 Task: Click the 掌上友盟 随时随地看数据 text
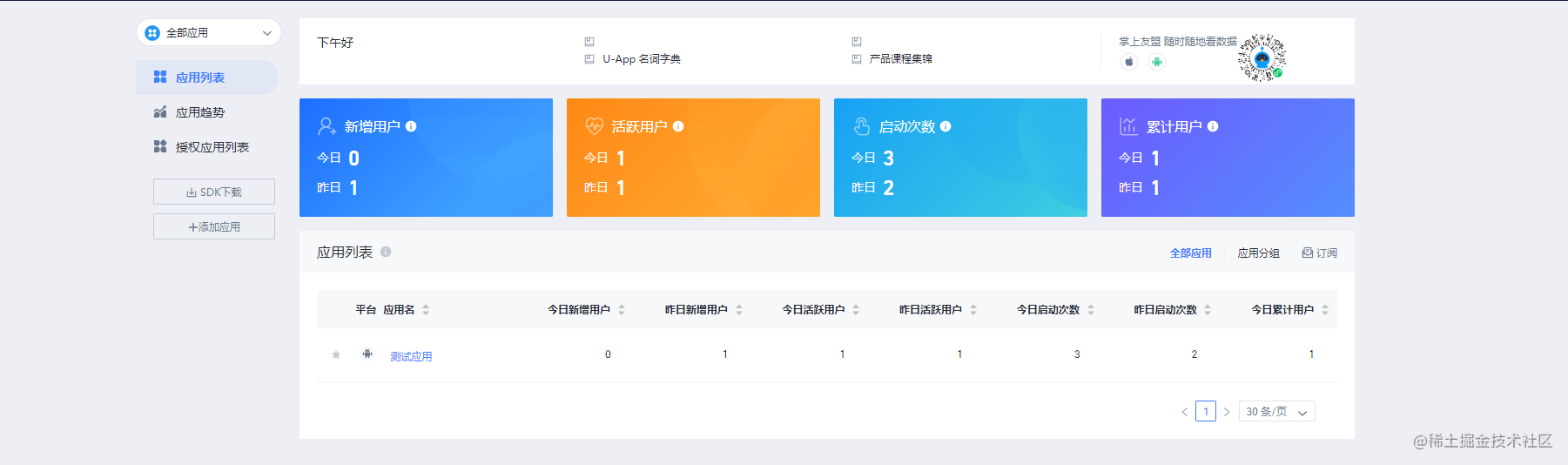1178,42
